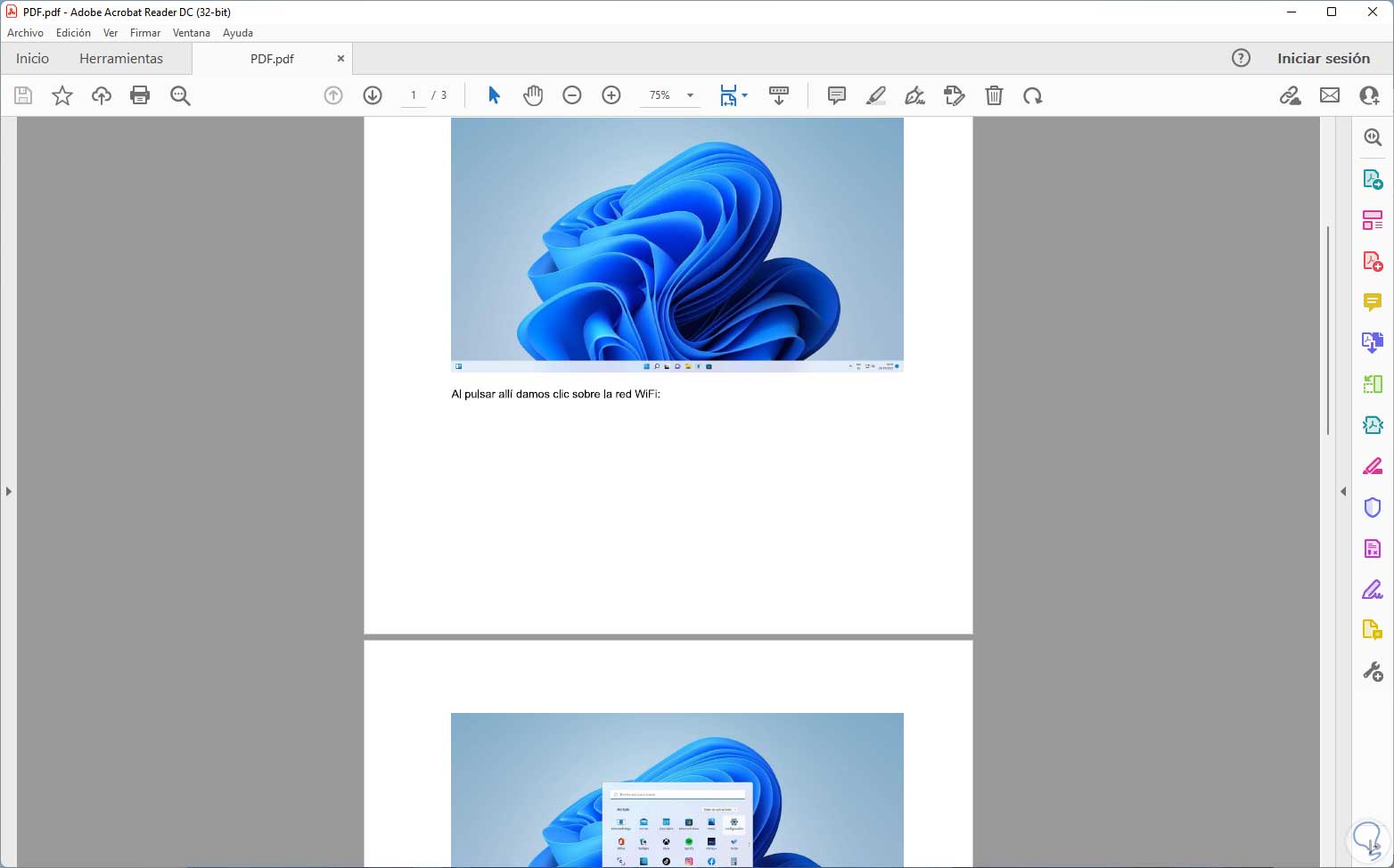Image resolution: width=1394 pixels, height=868 pixels.
Task: Click the fit page width icon
Action: tap(728, 95)
